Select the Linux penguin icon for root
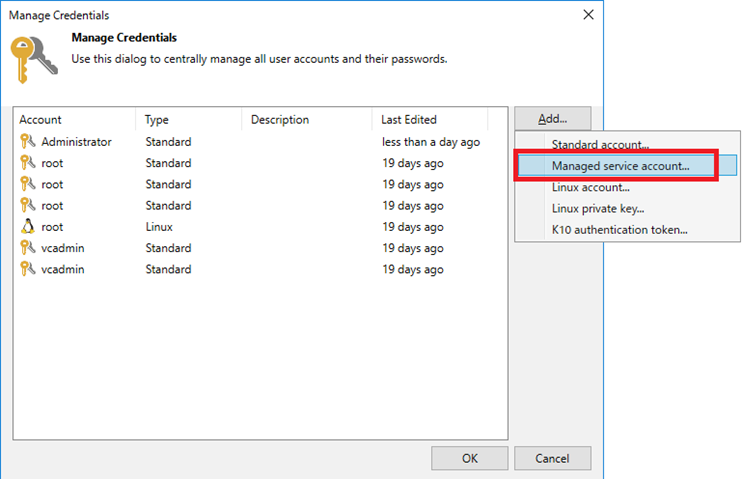 pos(27,226)
